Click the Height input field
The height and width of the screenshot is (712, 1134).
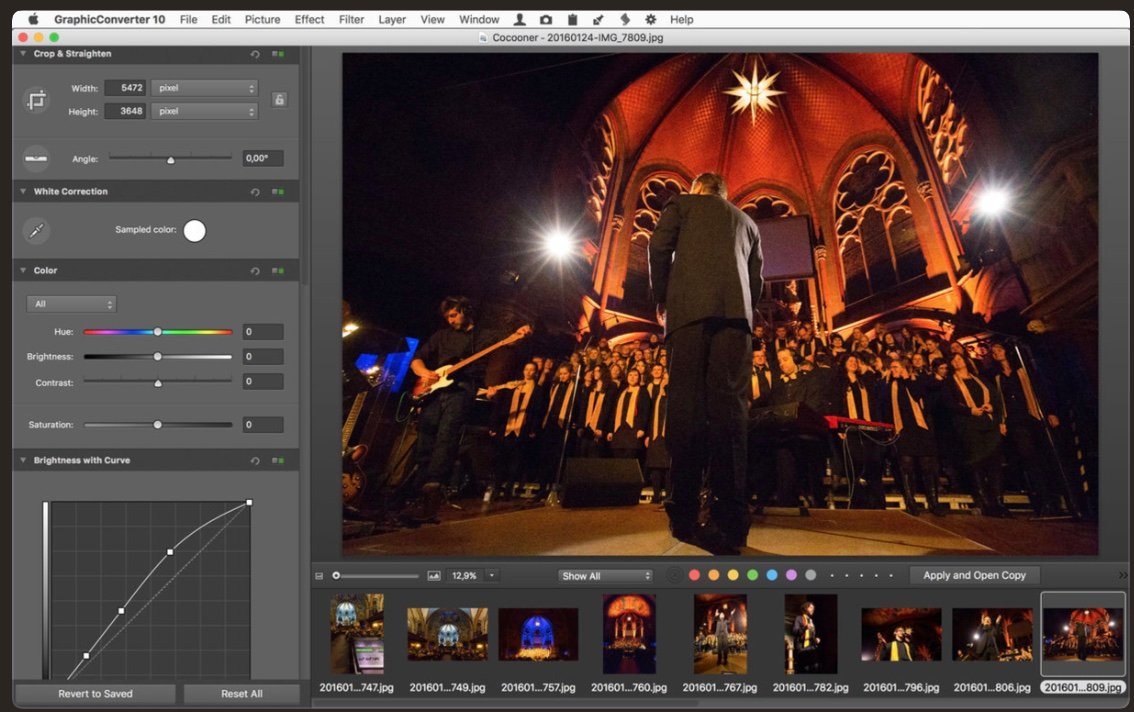click(125, 111)
